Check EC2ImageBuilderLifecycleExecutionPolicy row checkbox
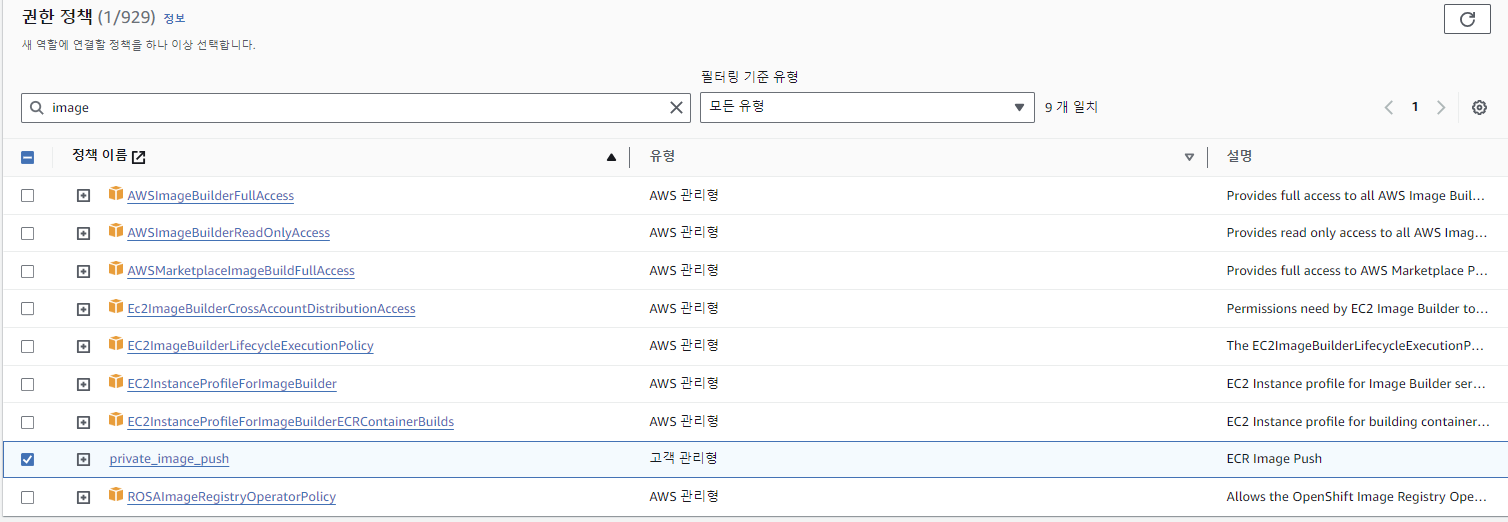This screenshot has width=1508, height=522. click(x=28, y=346)
